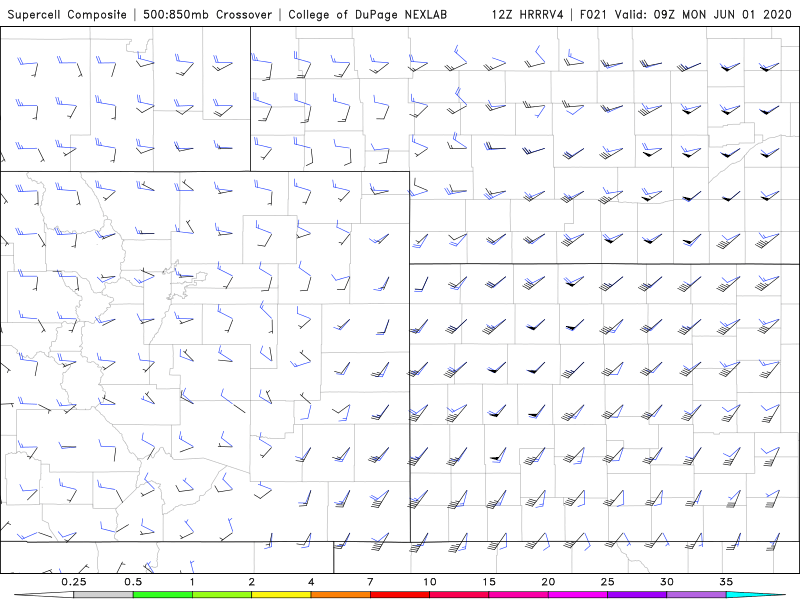Click the '500:850mb Crossover' header label
This screenshot has height=600, width=800.
[x=207, y=14]
